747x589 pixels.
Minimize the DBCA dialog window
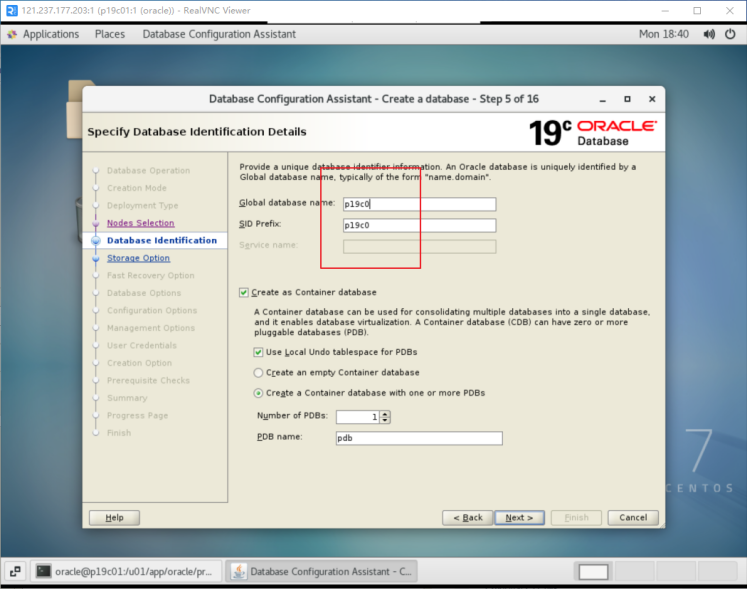point(603,99)
